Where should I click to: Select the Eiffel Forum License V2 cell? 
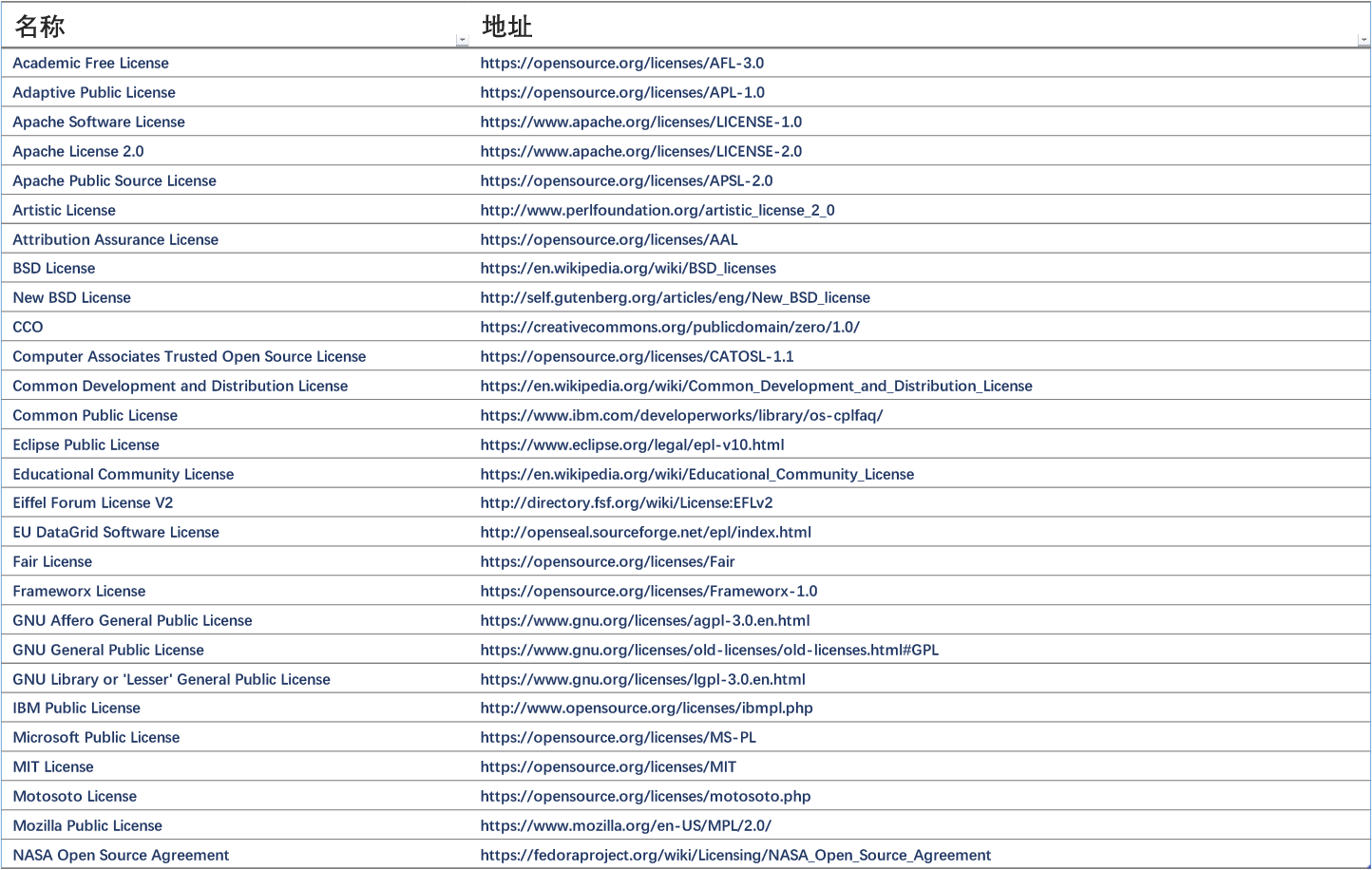(x=93, y=502)
